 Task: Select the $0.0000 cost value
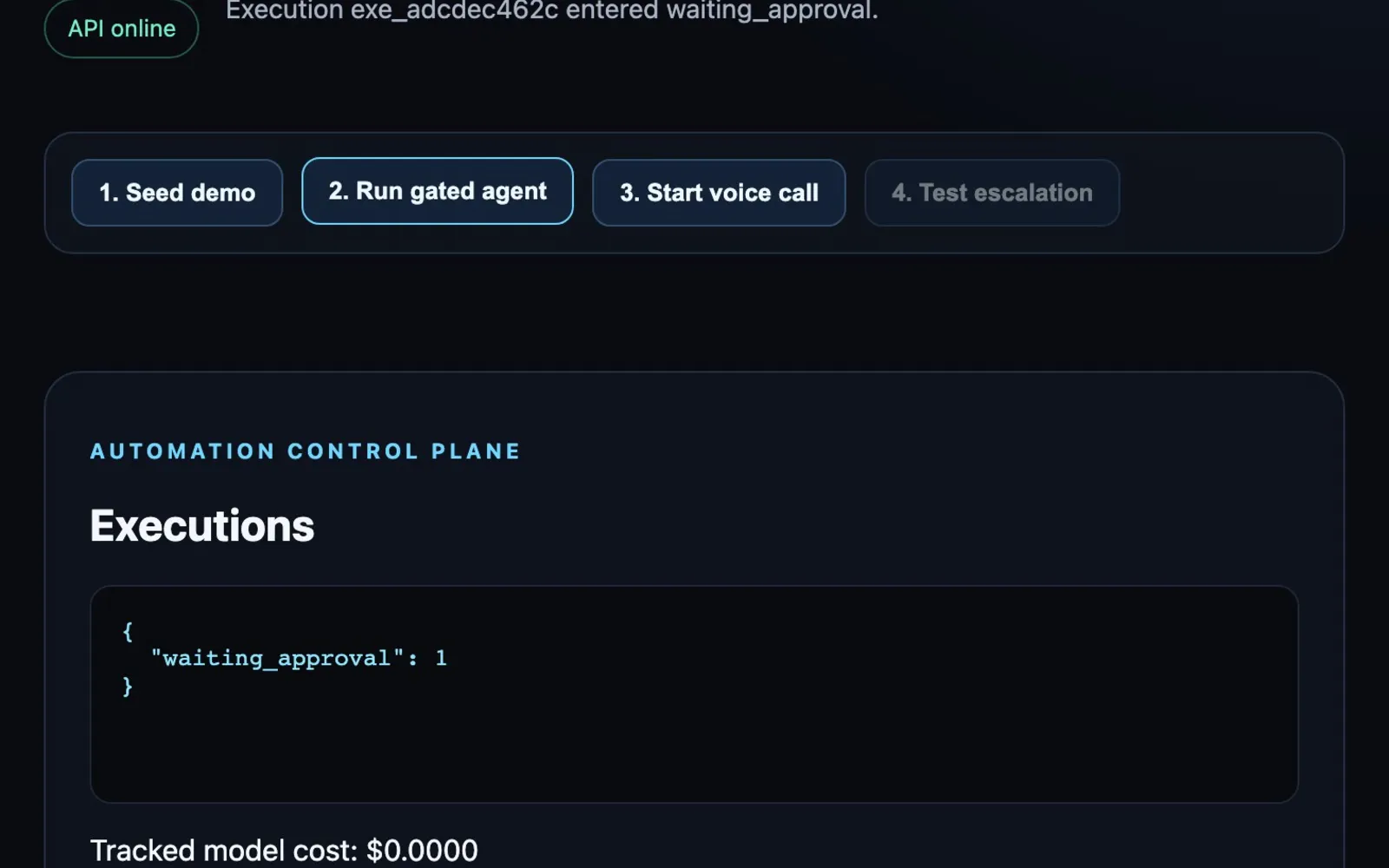[x=422, y=851]
